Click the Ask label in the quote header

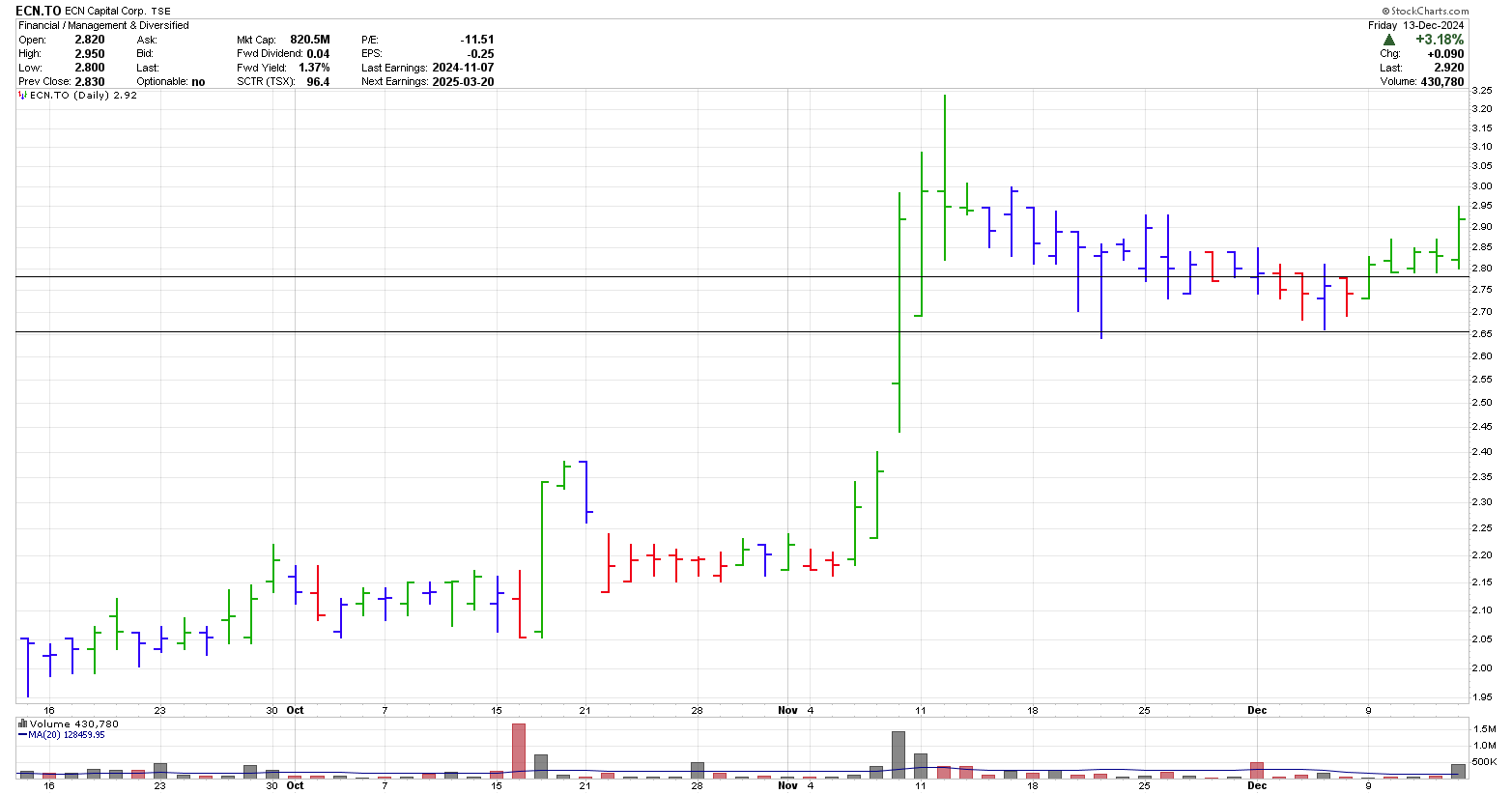pyautogui.click(x=147, y=40)
